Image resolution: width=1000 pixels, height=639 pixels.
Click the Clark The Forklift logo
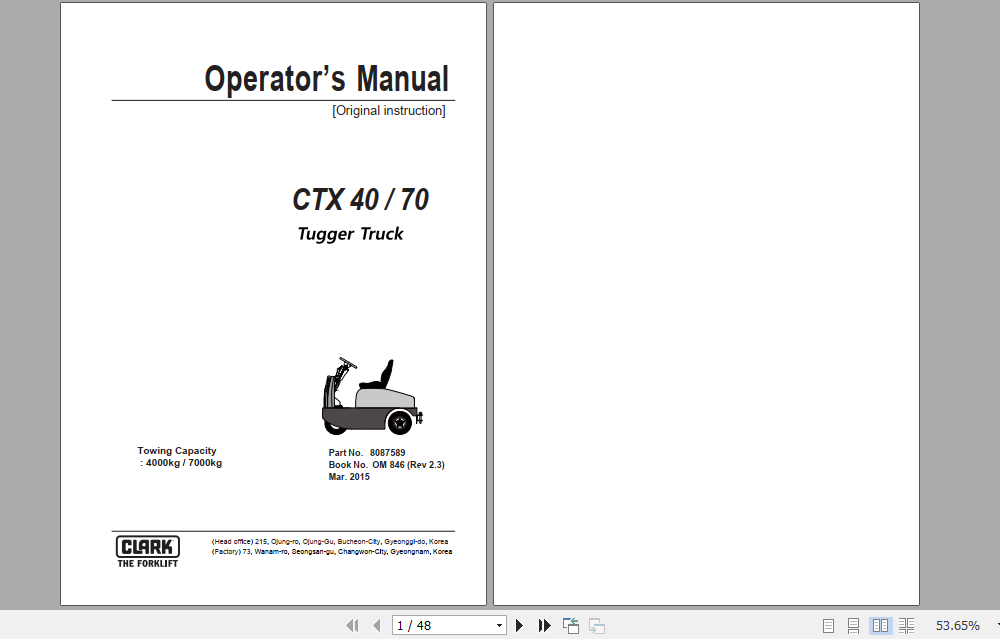coord(147,552)
